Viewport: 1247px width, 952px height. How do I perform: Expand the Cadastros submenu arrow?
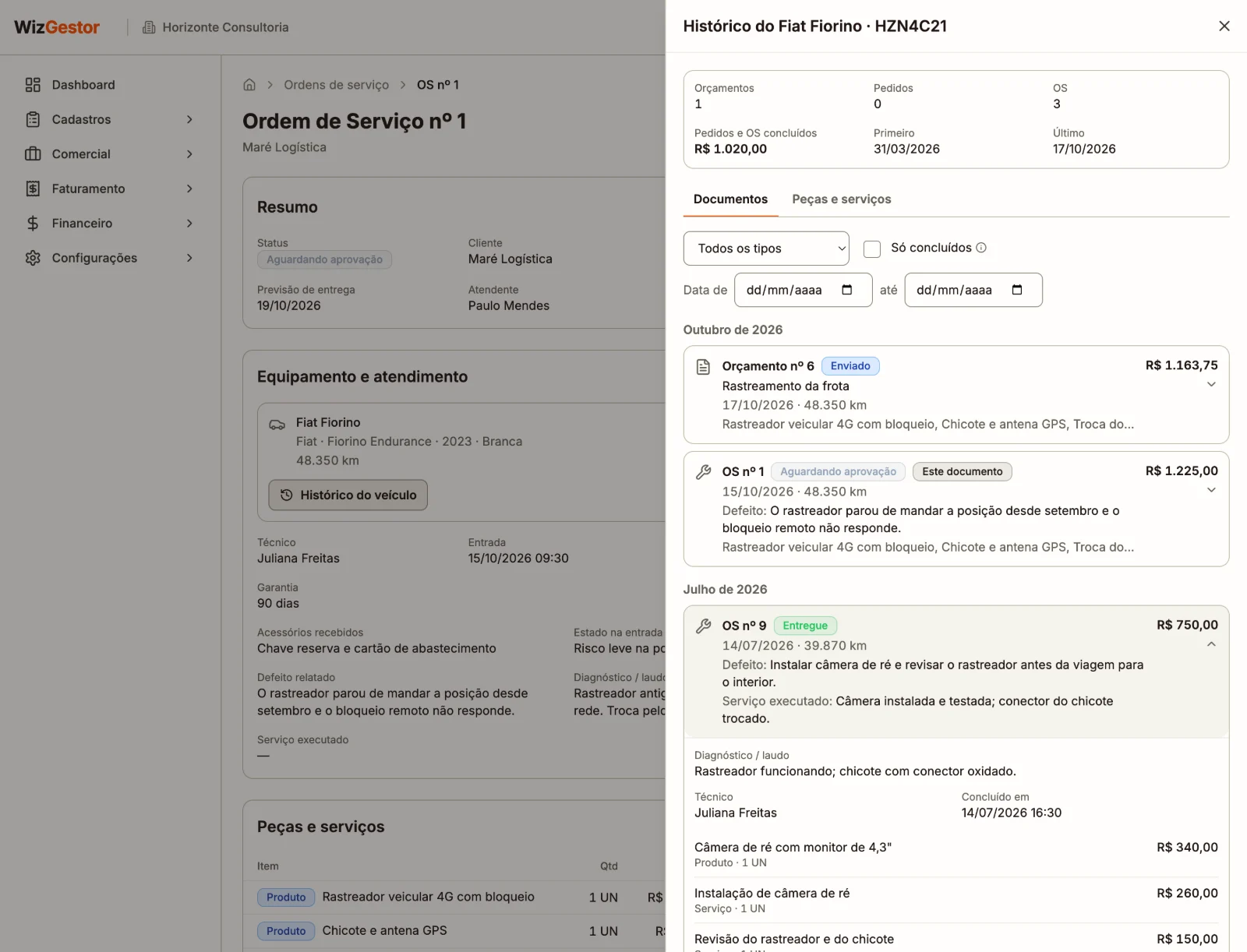coord(189,119)
